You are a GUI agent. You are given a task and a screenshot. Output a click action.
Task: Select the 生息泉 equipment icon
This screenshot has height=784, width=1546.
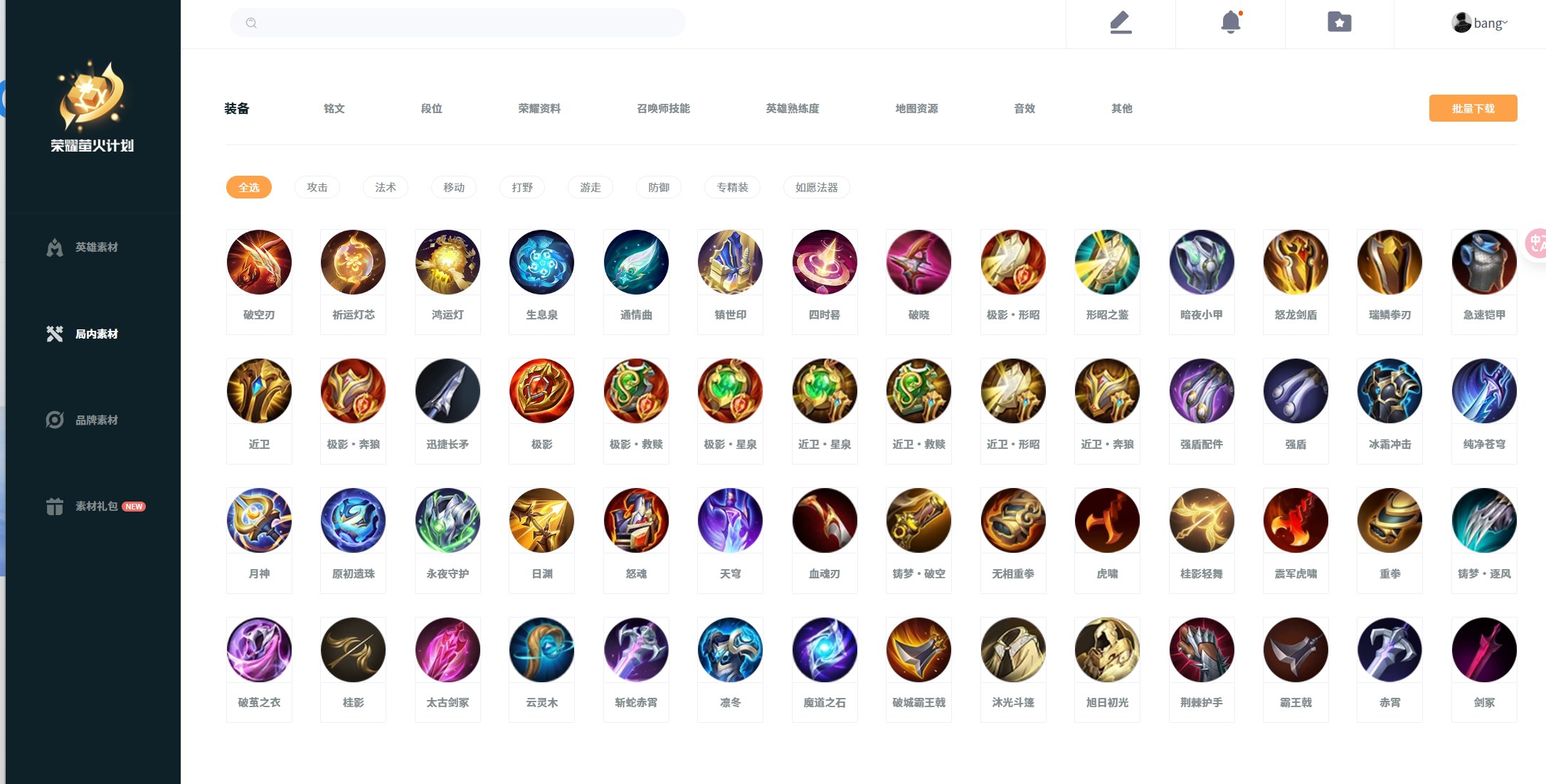click(541, 263)
